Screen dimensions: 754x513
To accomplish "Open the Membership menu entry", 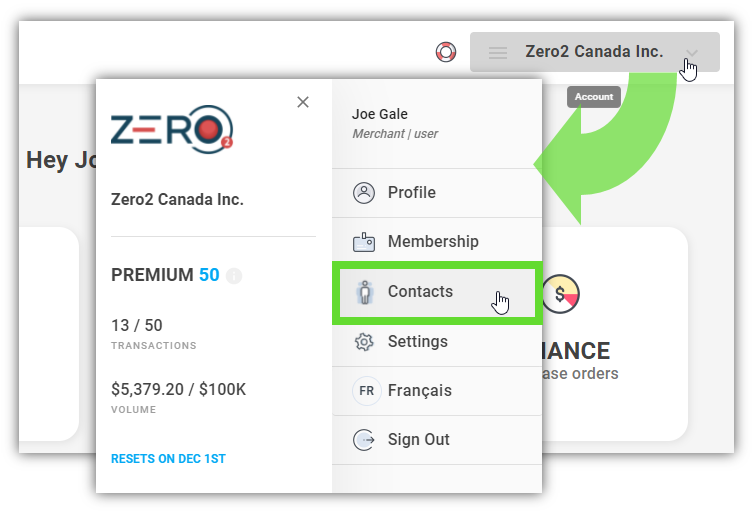I will (x=437, y=242).
